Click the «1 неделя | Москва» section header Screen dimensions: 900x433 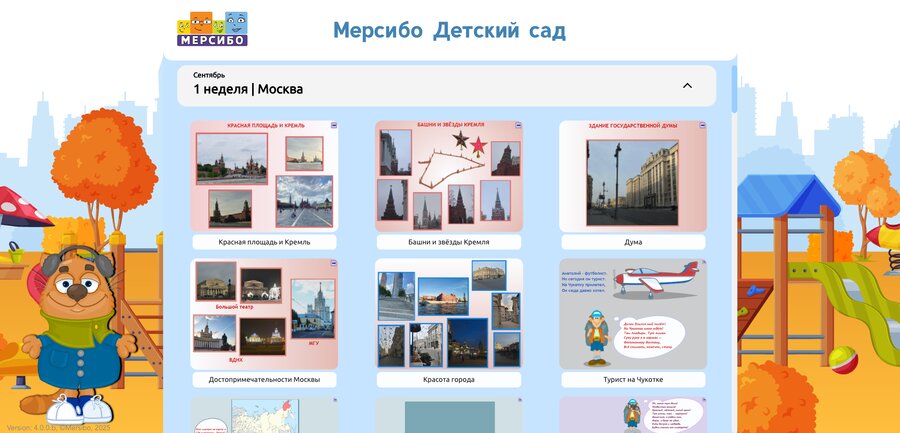pyautogui.click(x=447, y=86)
